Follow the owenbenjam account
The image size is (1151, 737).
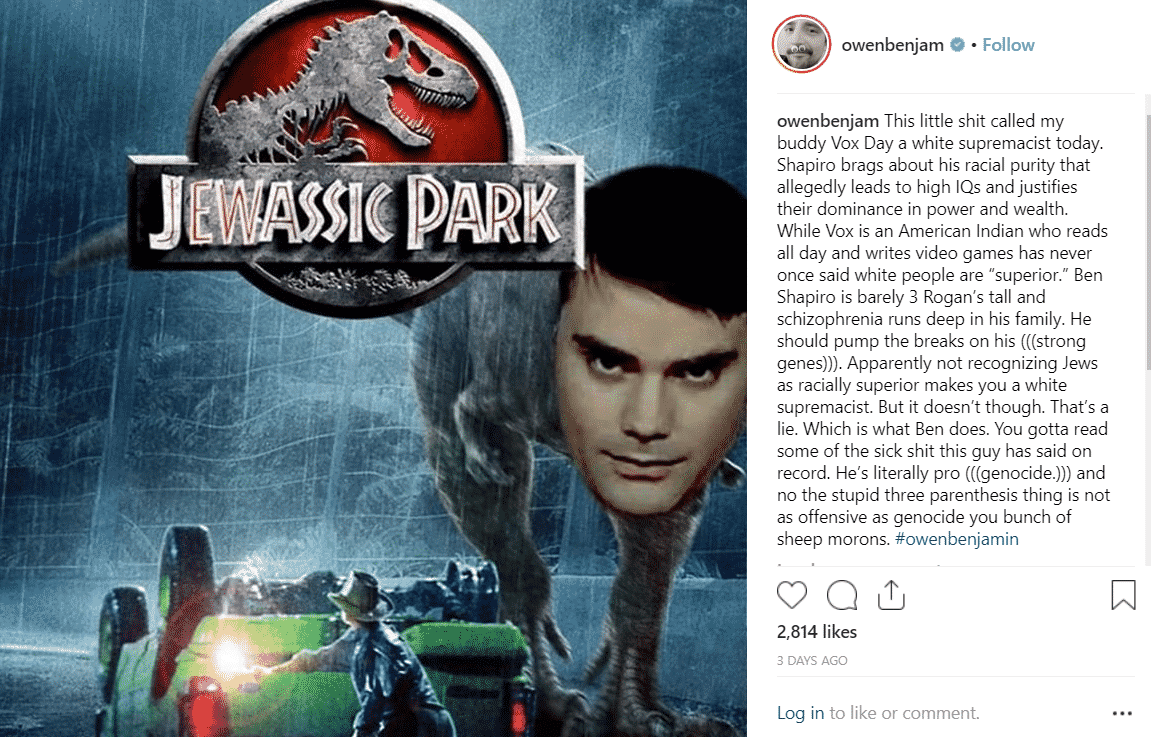(x=1008, y=45)
